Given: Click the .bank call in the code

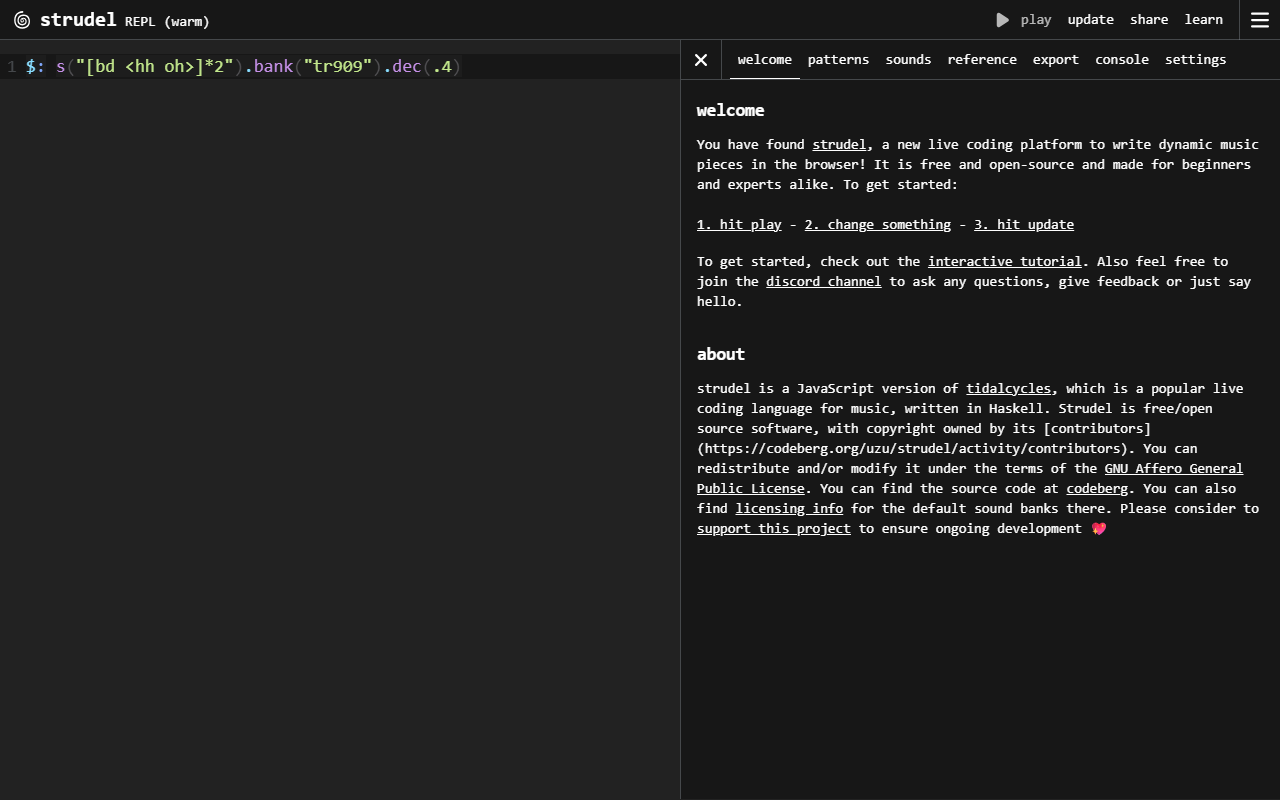Looking at the screenshot, I should (269, 67).
